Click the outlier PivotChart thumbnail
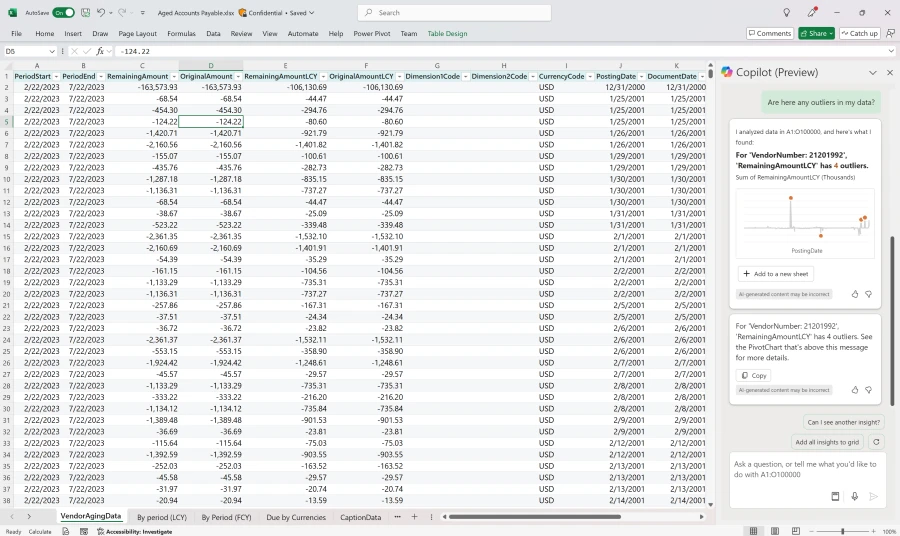The height and width of the screenshot is (536, 900). (x=805, y=223)
